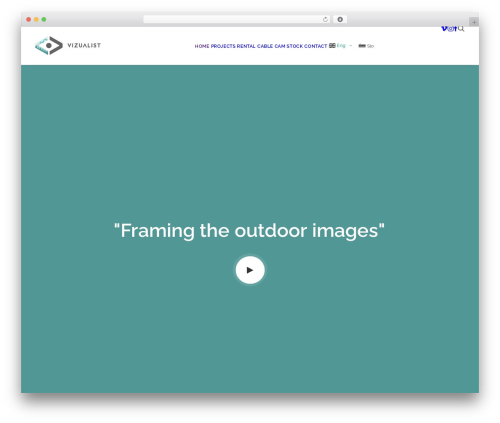This screenshot has width=500, height=423.
Task: Play the hero video
Action: click(x=250, y=270)
